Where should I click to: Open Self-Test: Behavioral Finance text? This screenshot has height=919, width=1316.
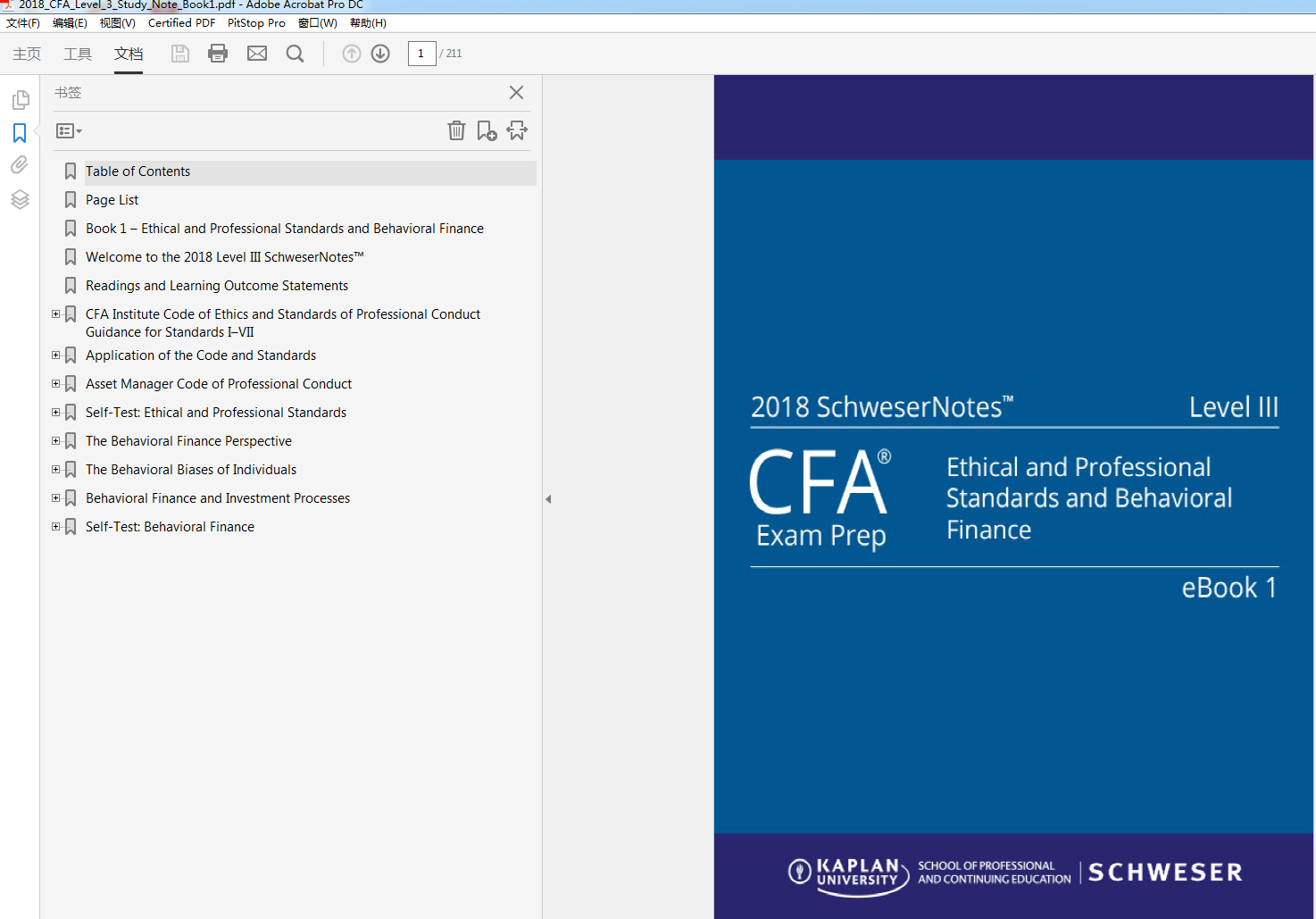click(x=170, y=527)
